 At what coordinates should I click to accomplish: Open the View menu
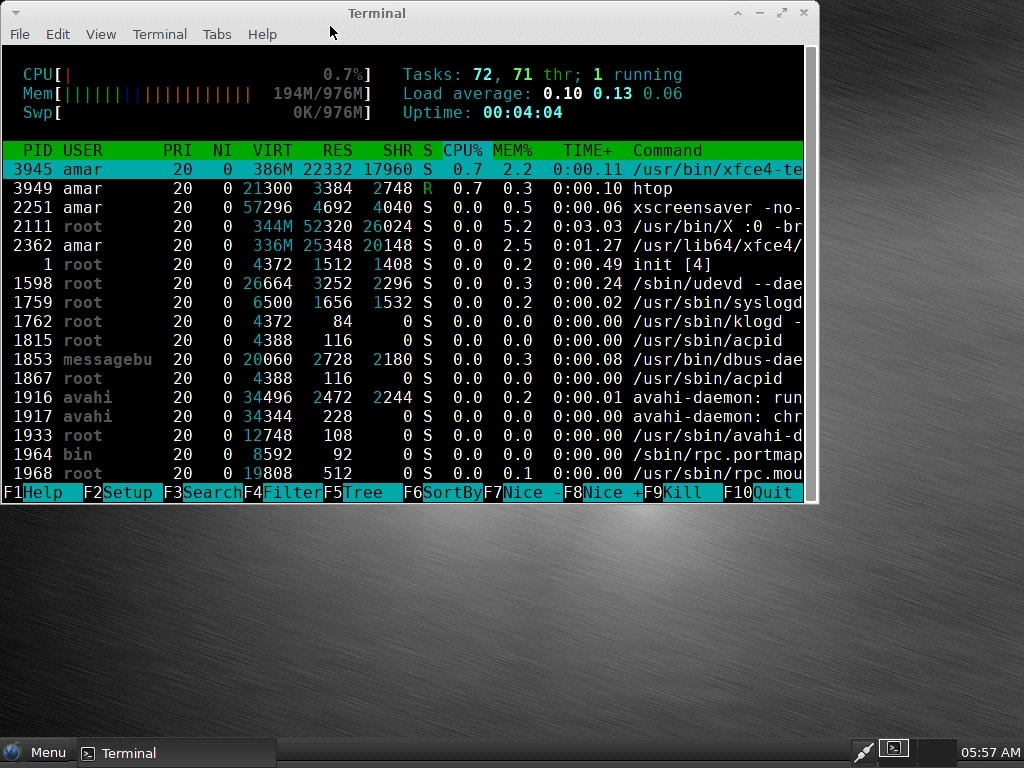click(x=101, y=35)
